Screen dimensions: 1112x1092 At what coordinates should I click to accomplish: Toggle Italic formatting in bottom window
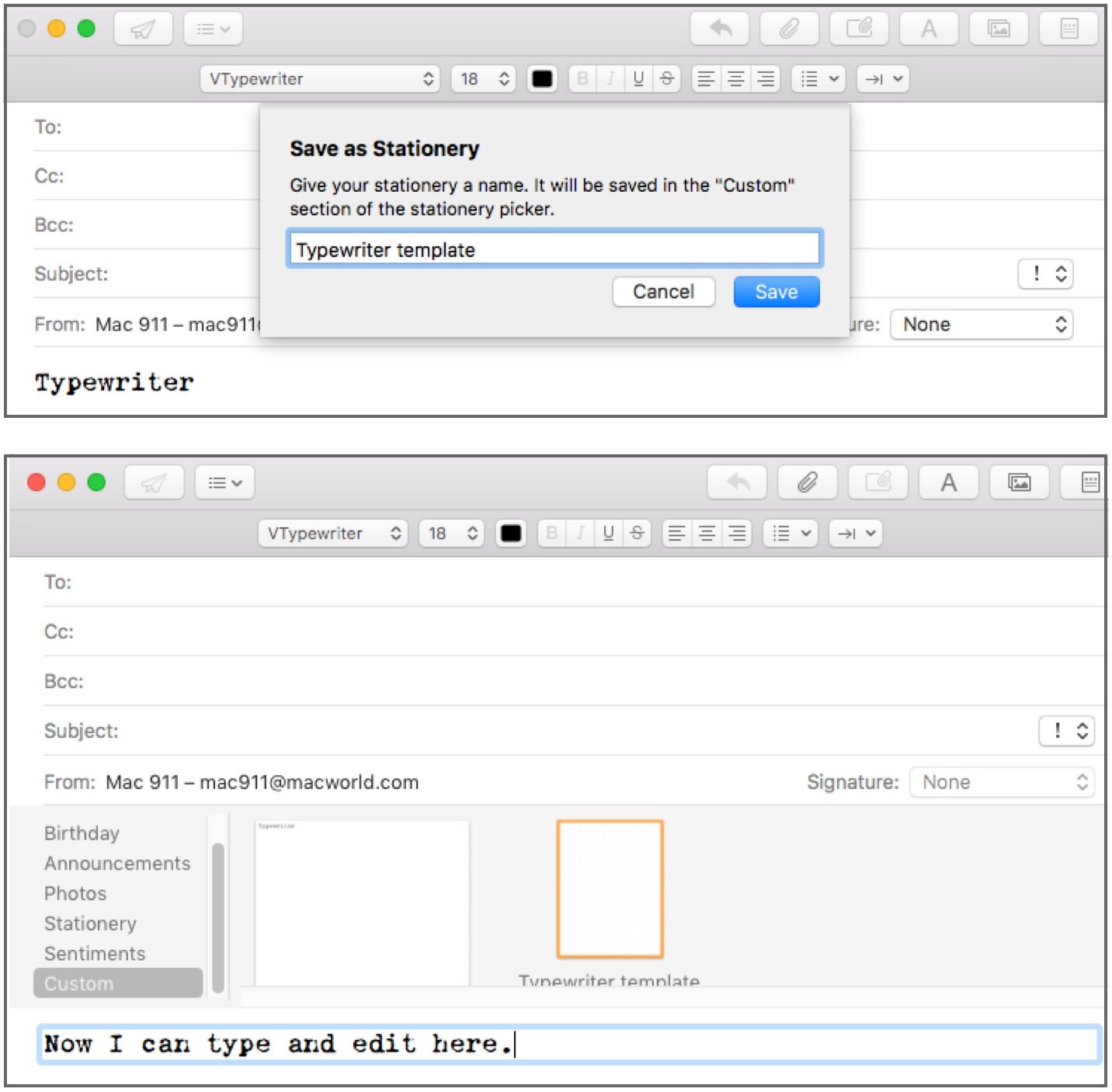tap(580, 534)
